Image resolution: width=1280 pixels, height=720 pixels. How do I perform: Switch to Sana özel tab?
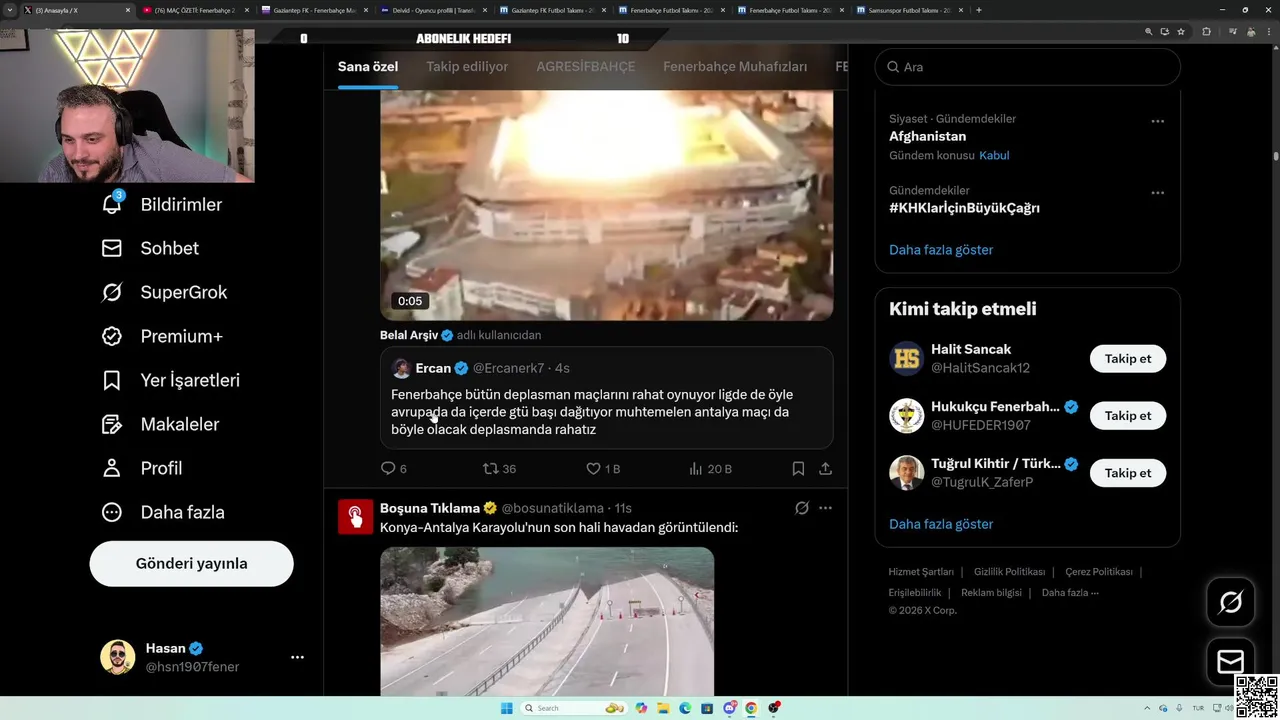click(x=368, y=67)
